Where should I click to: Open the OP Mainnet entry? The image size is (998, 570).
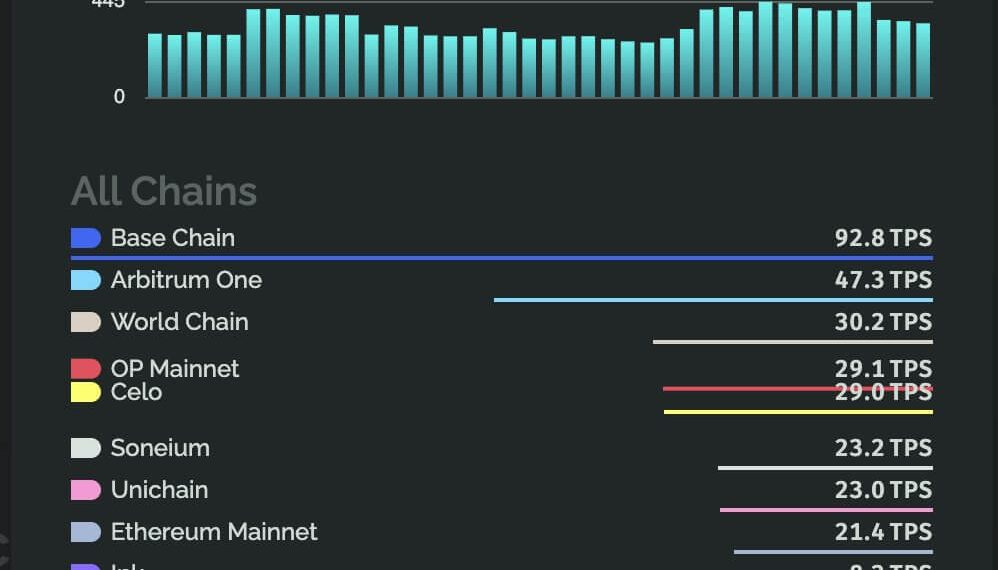tap(175, 369)
